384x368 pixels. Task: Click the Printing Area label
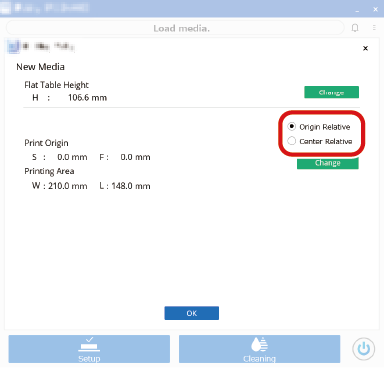pyautogui.click(x=49, y=171)
